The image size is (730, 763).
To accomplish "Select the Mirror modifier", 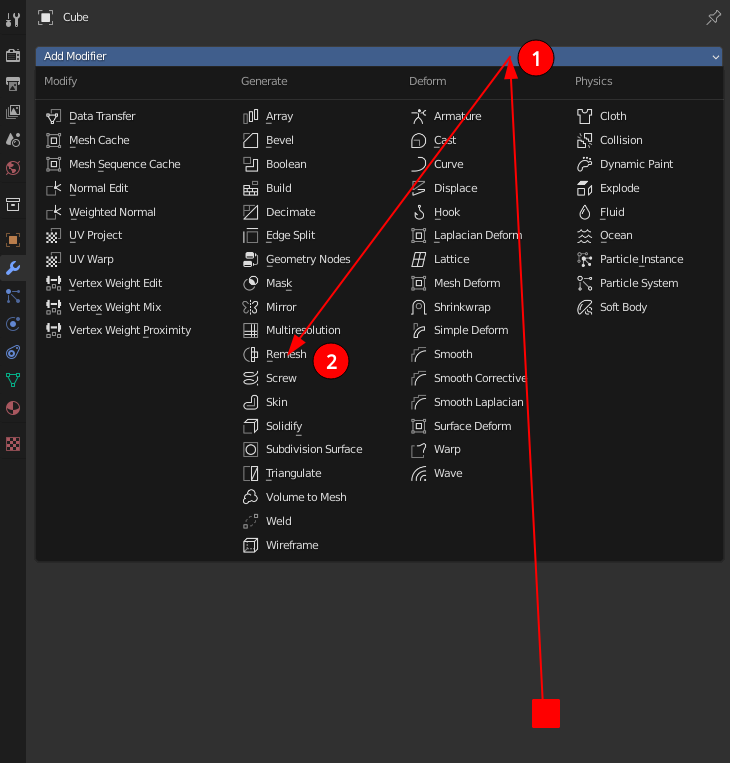I will [269, 307].
